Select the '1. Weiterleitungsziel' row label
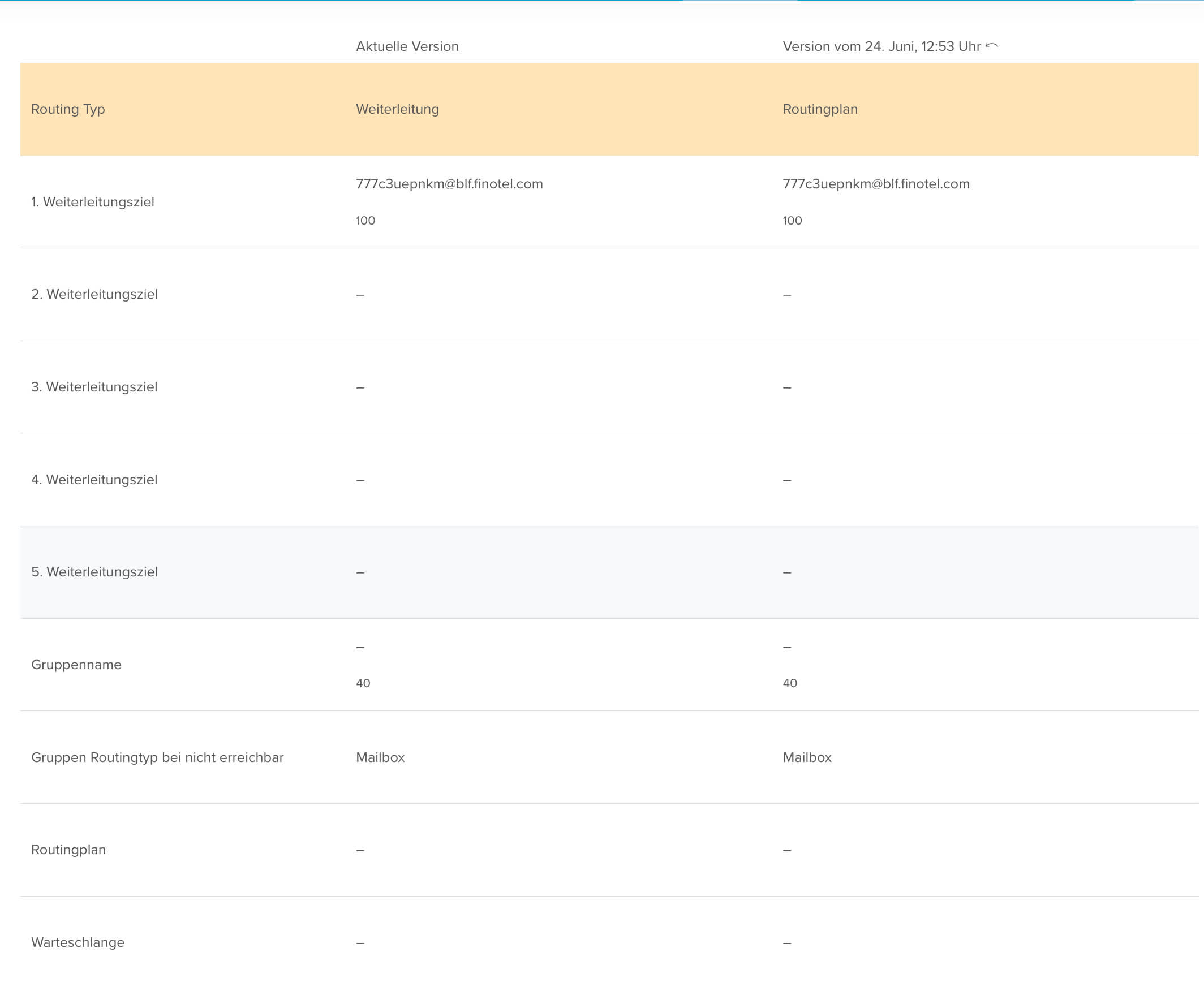The image size is (1204, 982). (x=92, y=202)
